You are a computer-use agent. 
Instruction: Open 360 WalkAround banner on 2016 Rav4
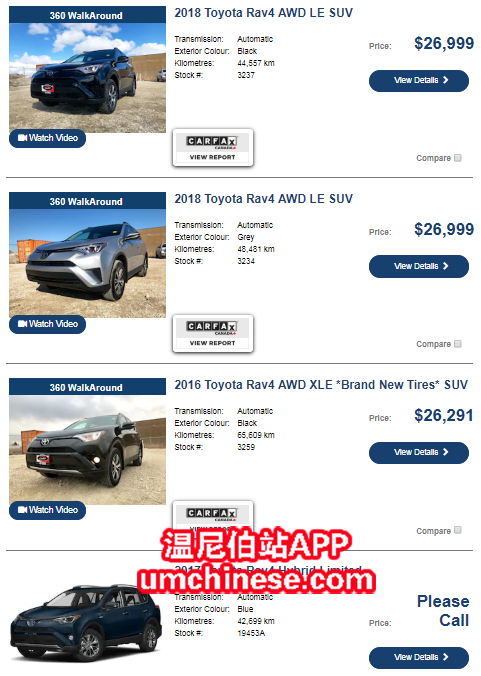(x=87, y=387)
